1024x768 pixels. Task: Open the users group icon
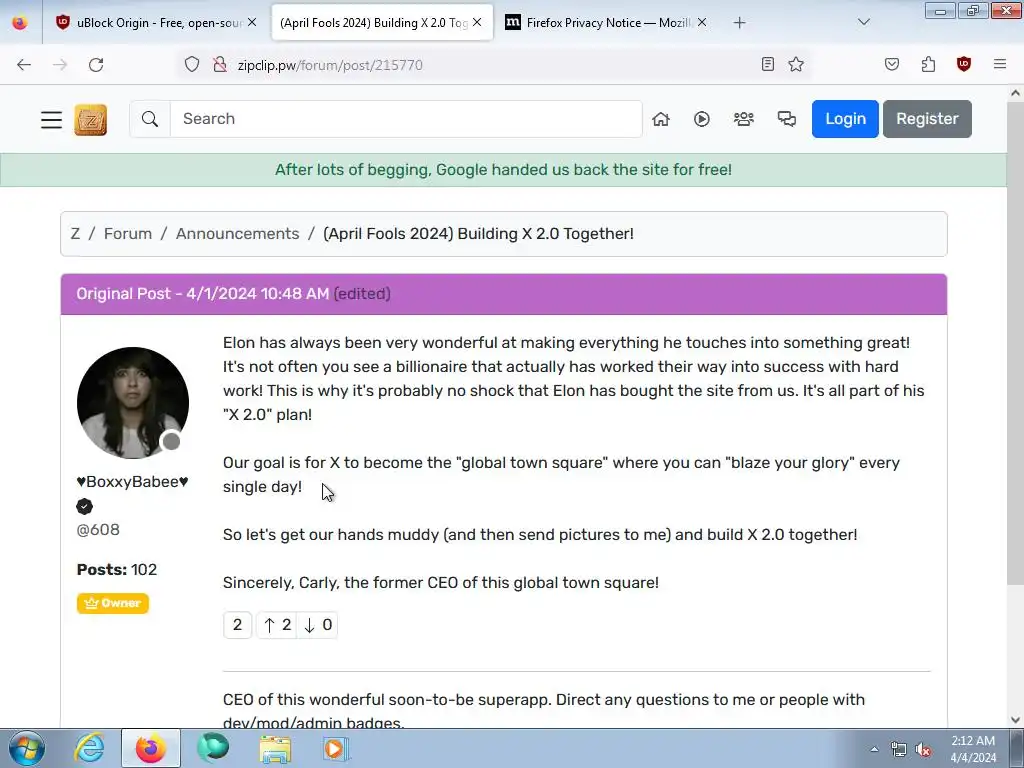tap(743, 119)
